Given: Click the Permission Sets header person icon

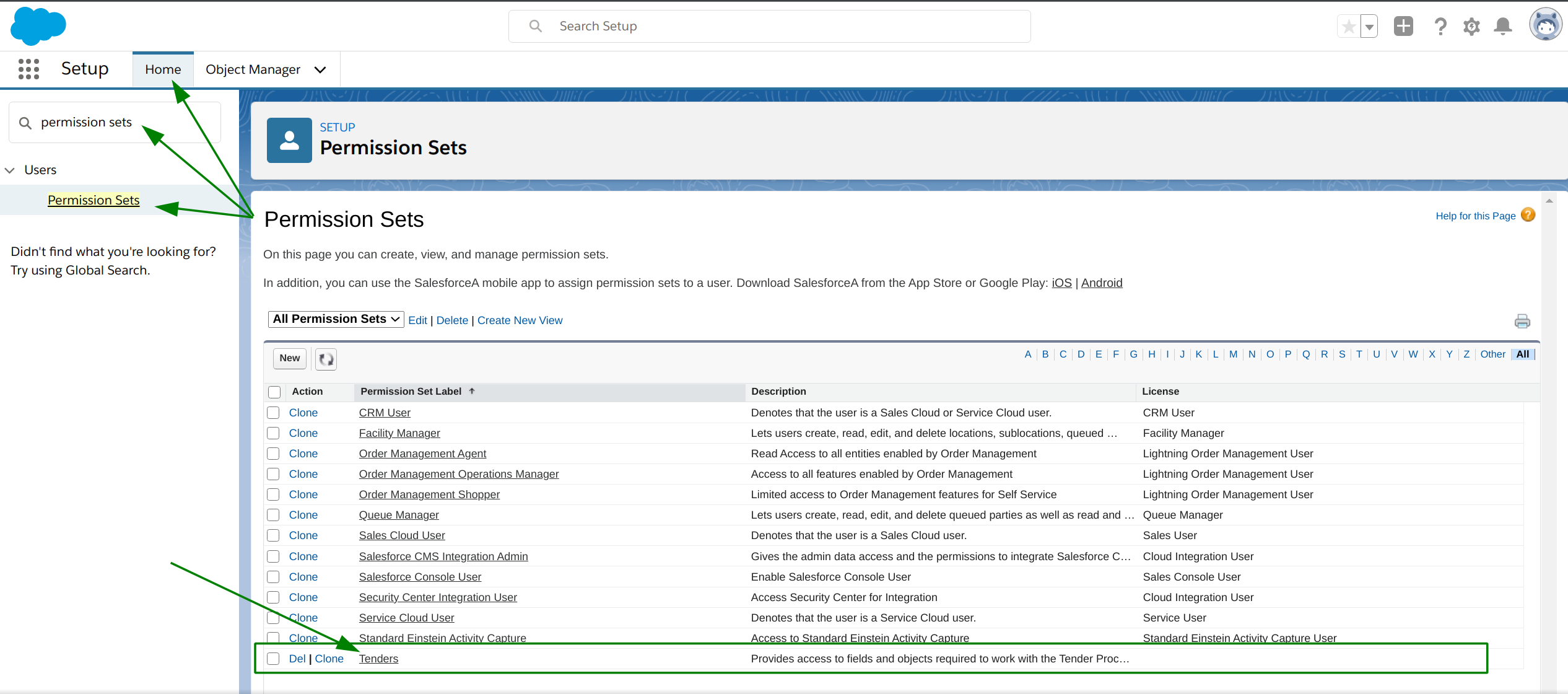Looking at the screenshot, I should [289, 141].
